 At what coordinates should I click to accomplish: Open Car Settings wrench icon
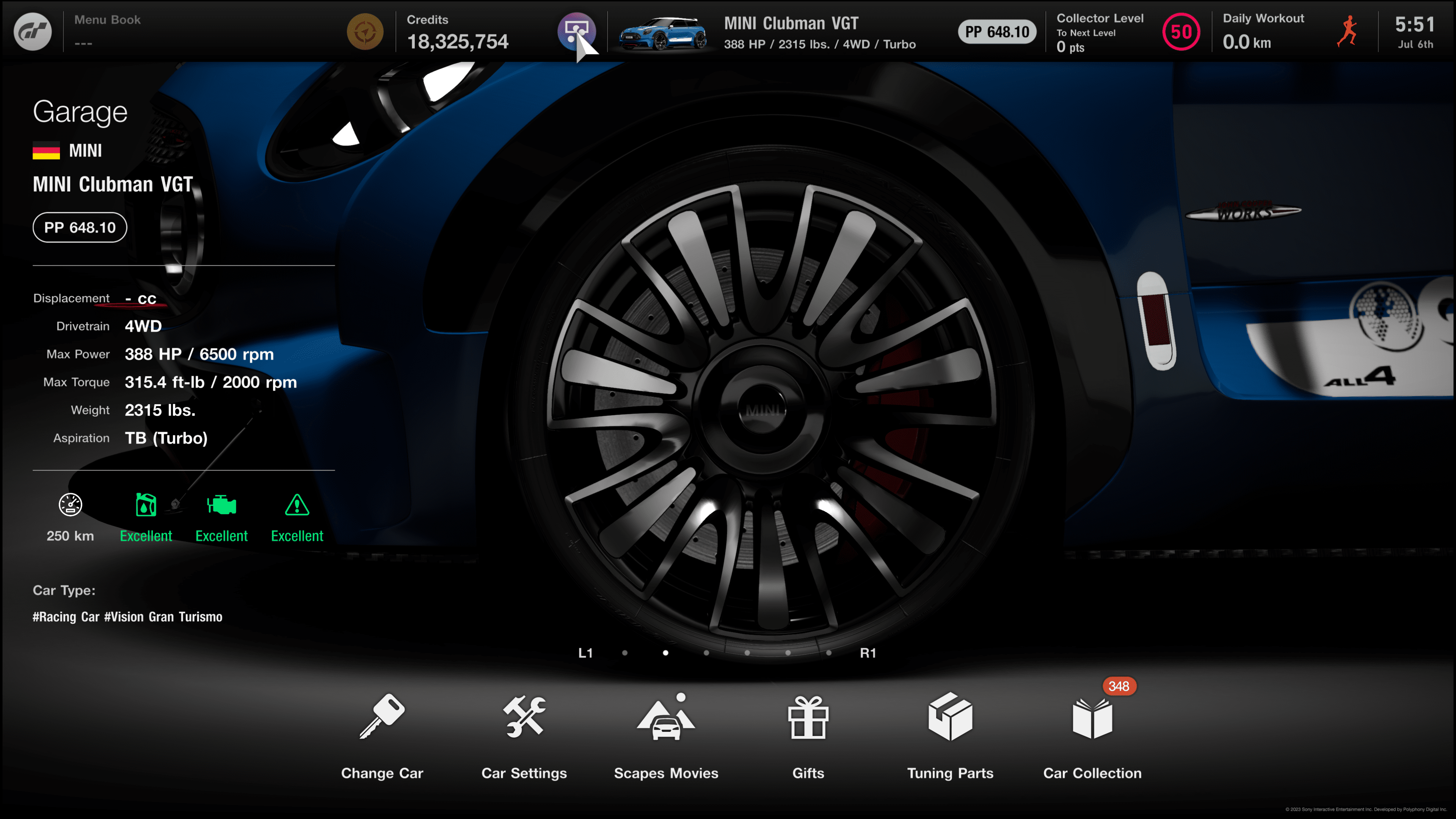coord(524,716)
